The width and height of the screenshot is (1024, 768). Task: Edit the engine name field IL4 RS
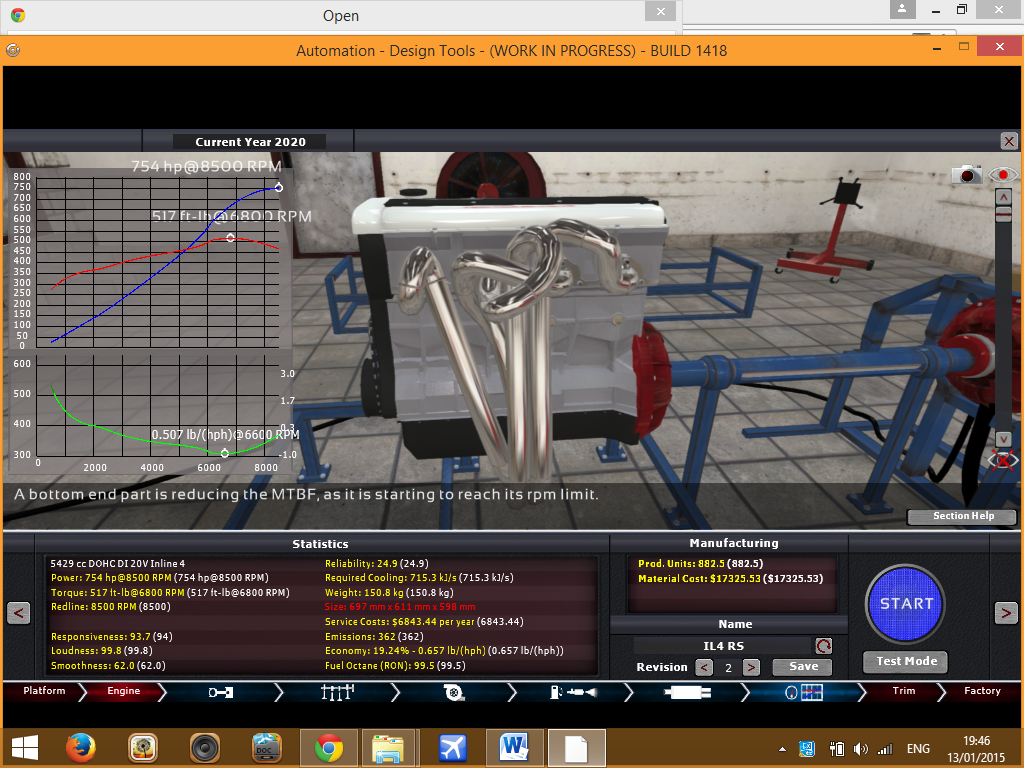pyautogui.click(x=723, y=646)
